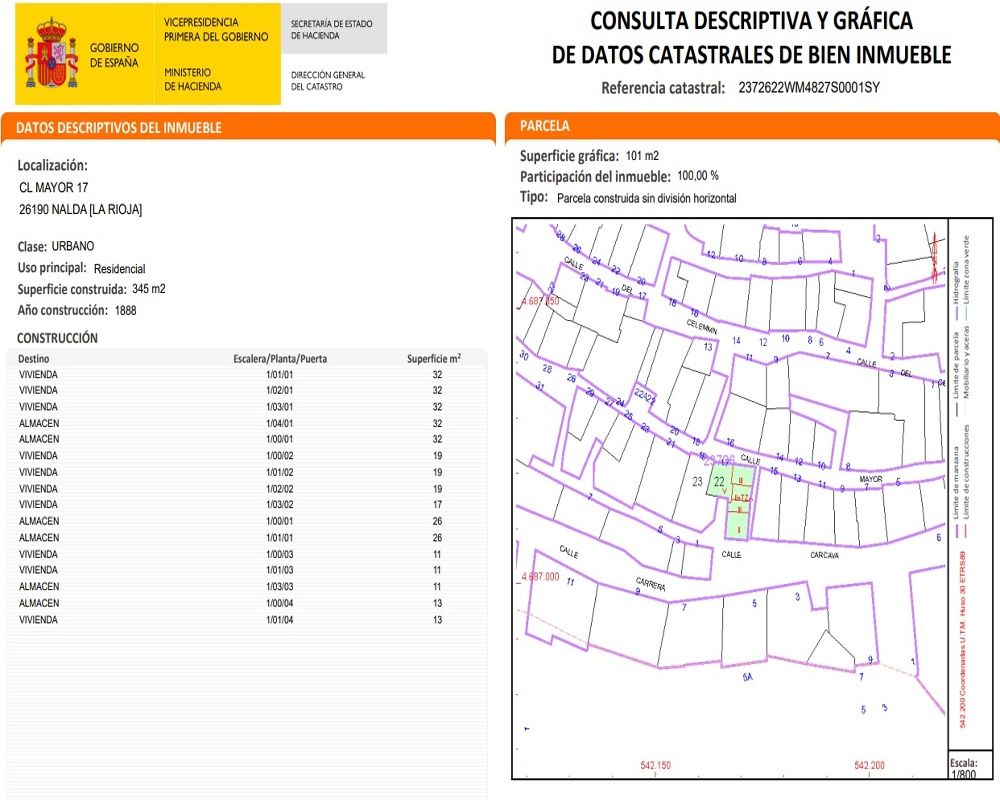This screenshot has height=800, width=1000.
Task: Click the MINISTERIO DE HACIENDA logo text
Action: (x=193, y=79)
